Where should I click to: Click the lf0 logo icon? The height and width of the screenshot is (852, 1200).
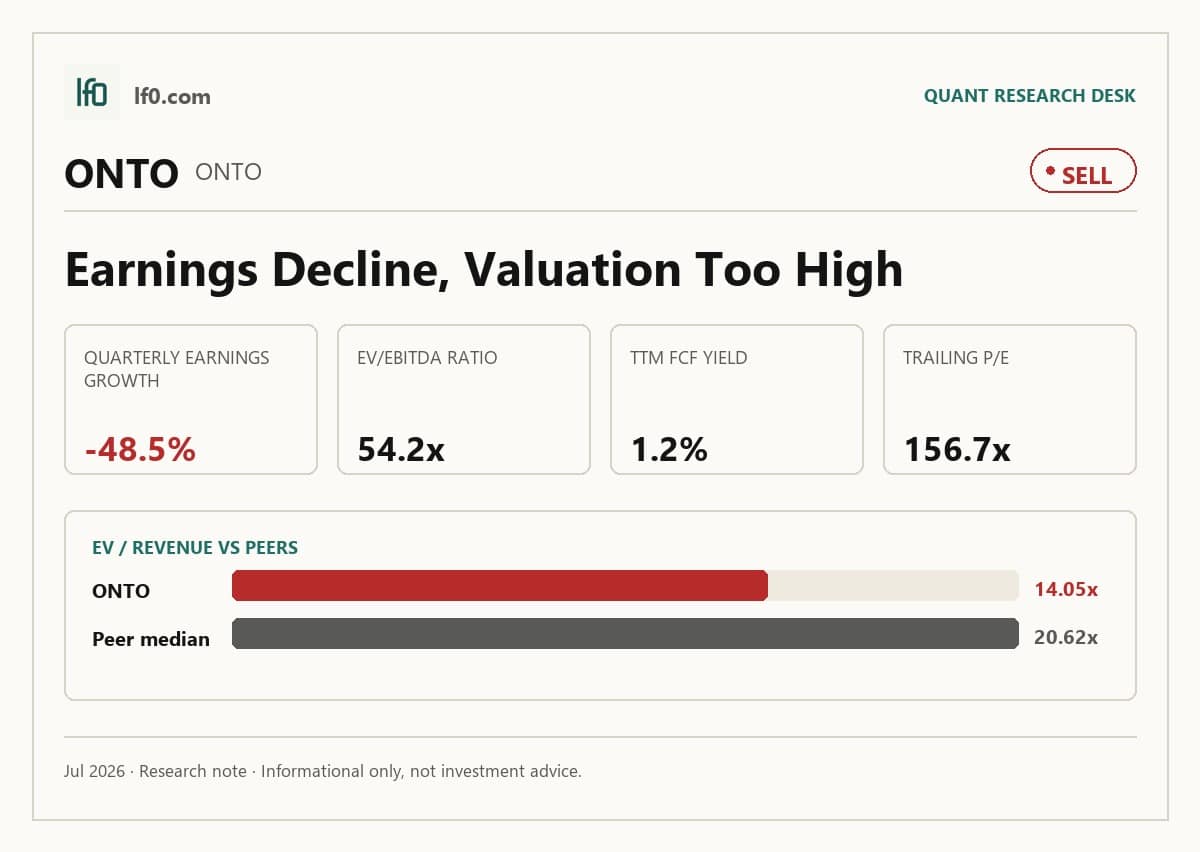point(92,92)
